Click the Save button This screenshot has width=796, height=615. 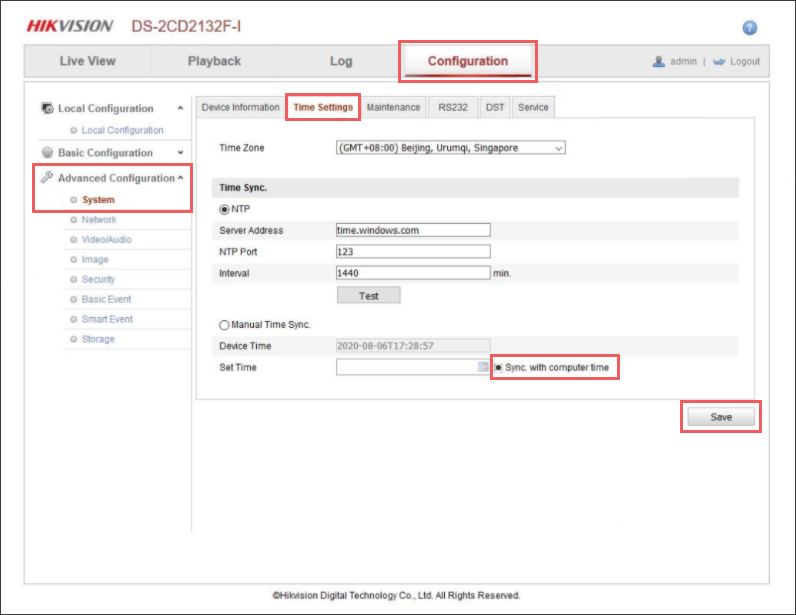pyautogui.click(x=721, y=417)
